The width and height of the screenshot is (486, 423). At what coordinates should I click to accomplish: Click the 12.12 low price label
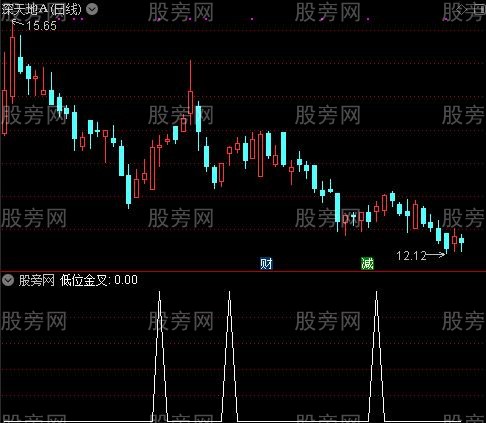411,256
